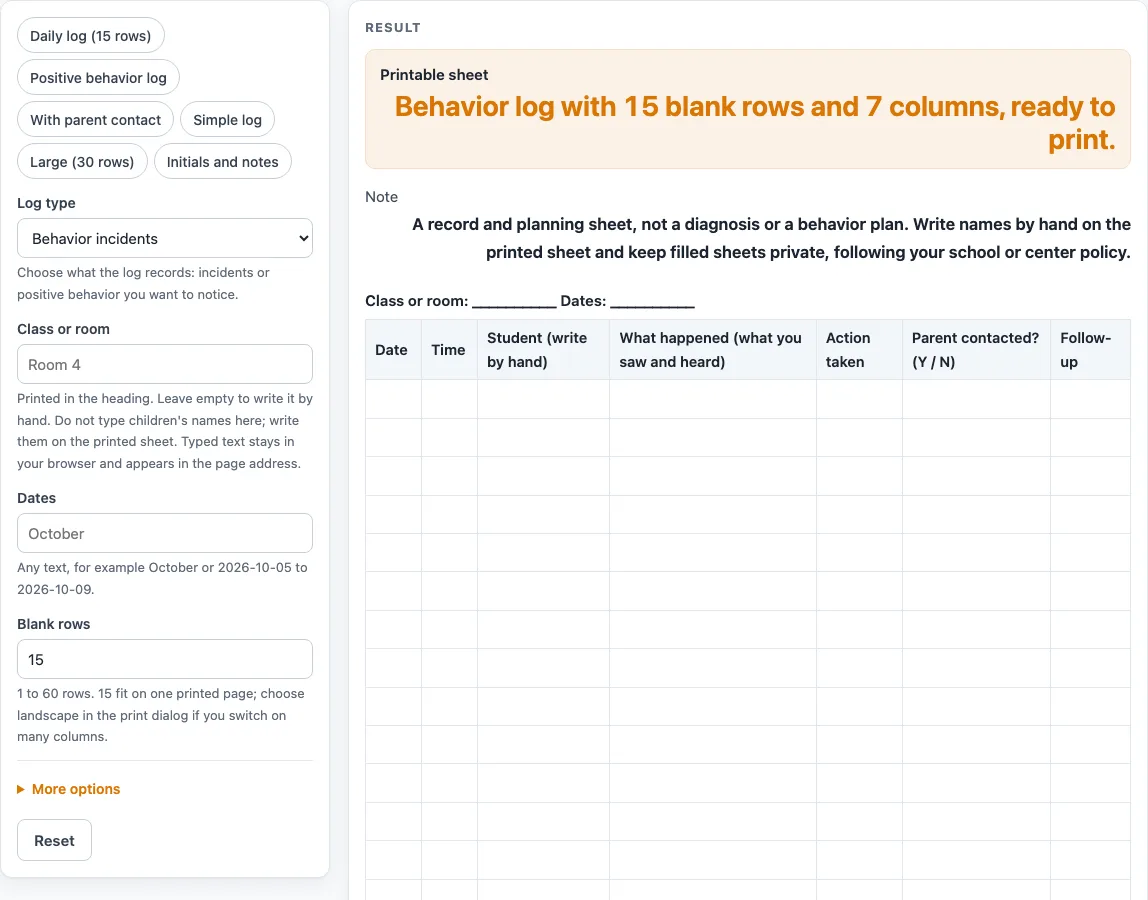Click the Log type field label
This screenshot has width=1148, height=900.
tap(46, 203)
